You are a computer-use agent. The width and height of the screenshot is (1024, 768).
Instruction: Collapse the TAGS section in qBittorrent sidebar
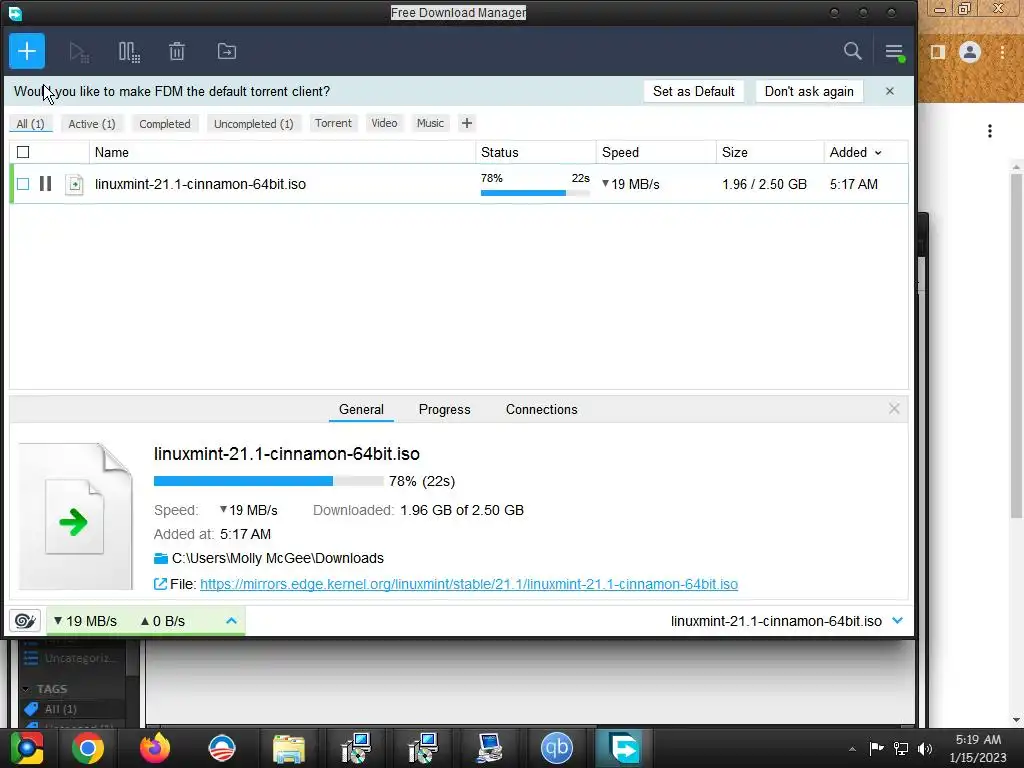pos(25,689)
